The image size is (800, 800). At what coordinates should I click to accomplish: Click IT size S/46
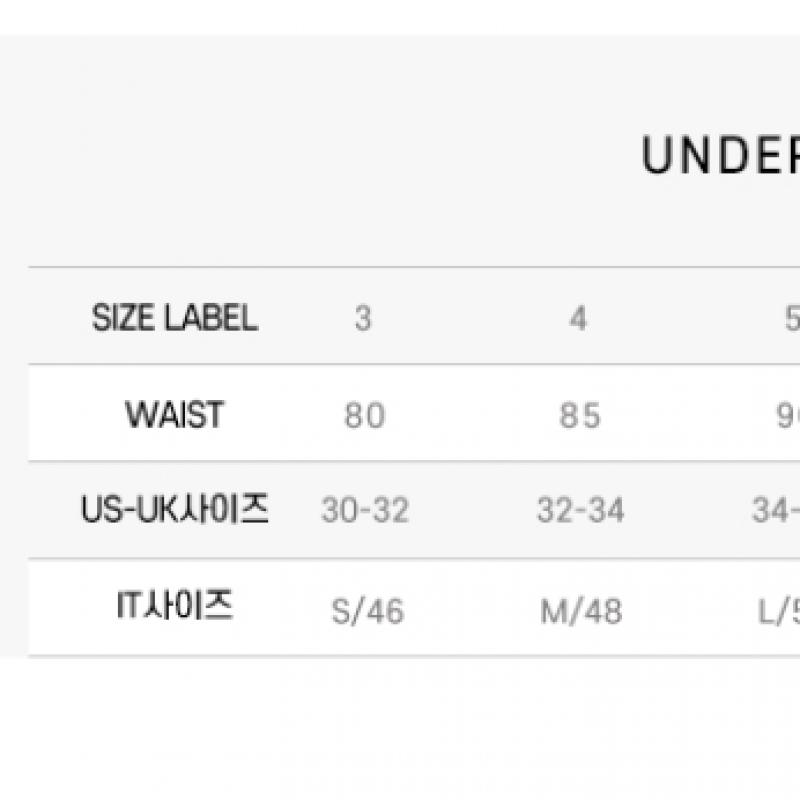[368, 610]
